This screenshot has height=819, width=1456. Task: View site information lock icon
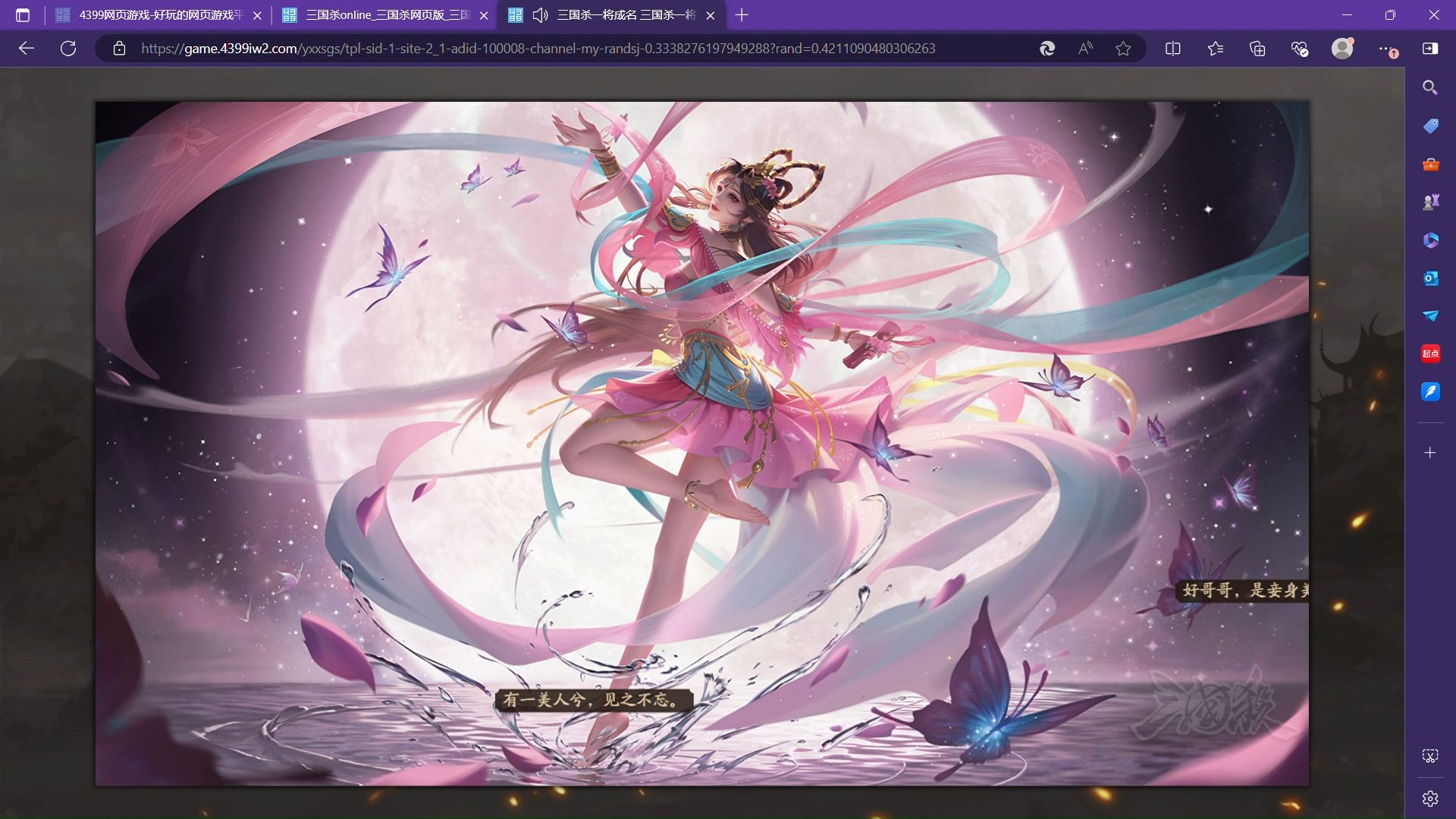click(119, 49)
